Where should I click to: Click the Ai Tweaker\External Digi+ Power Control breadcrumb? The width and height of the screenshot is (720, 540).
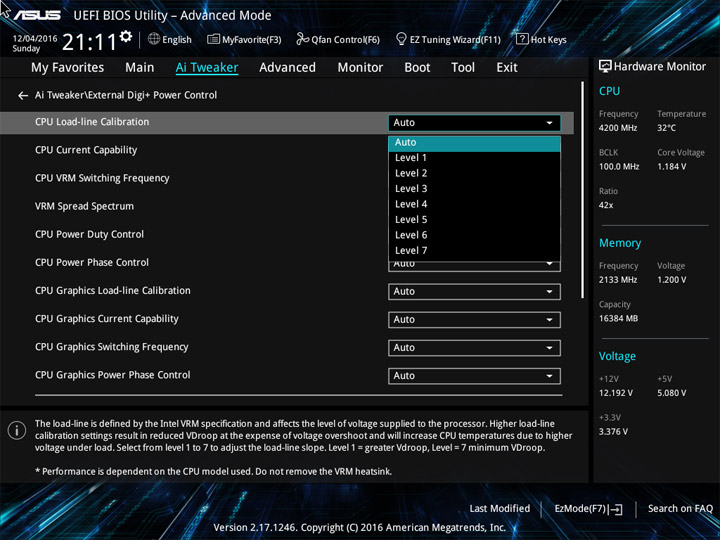pyautogui.click(x=126, y=96)
